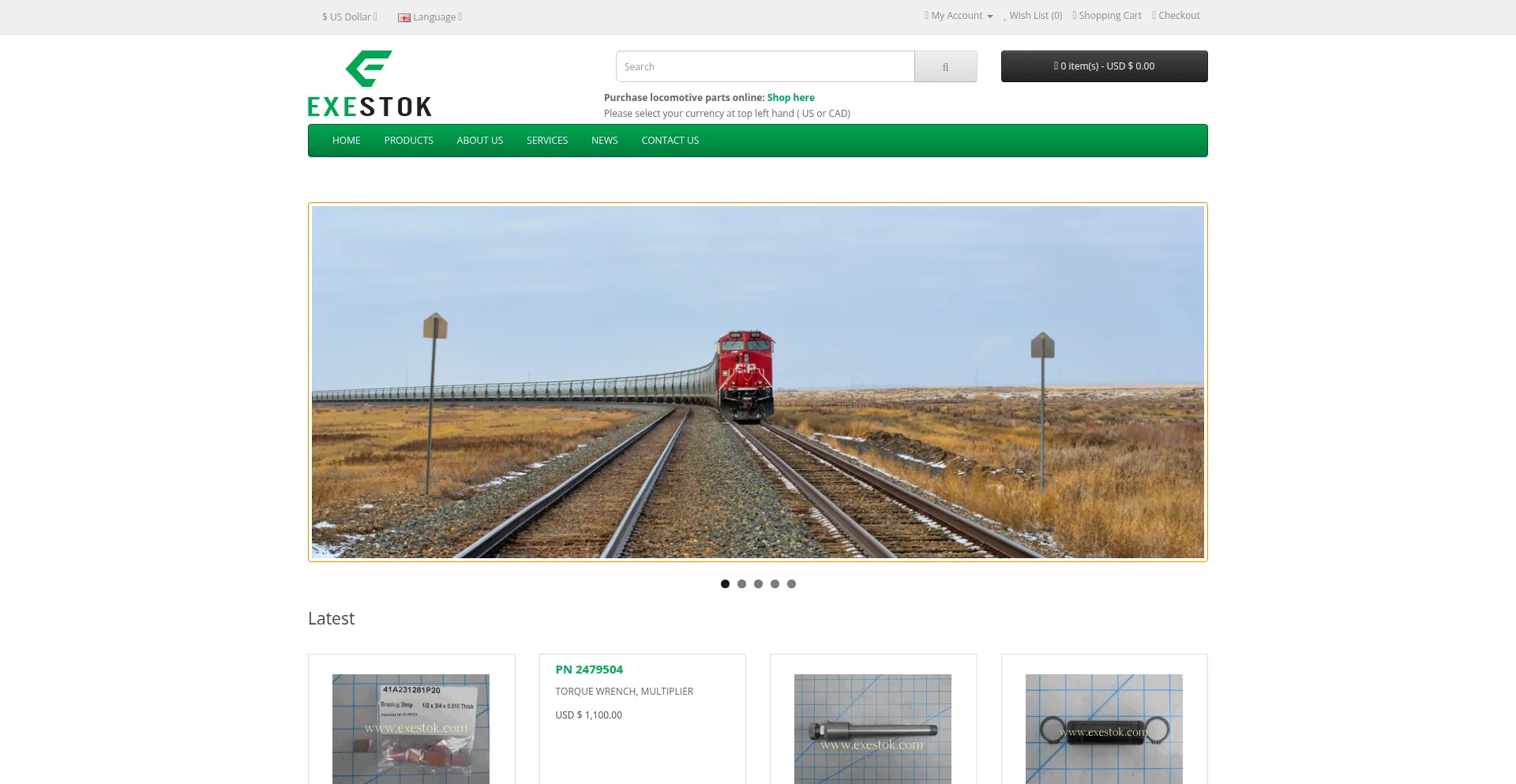Click the Shop here link

(790, 98)
